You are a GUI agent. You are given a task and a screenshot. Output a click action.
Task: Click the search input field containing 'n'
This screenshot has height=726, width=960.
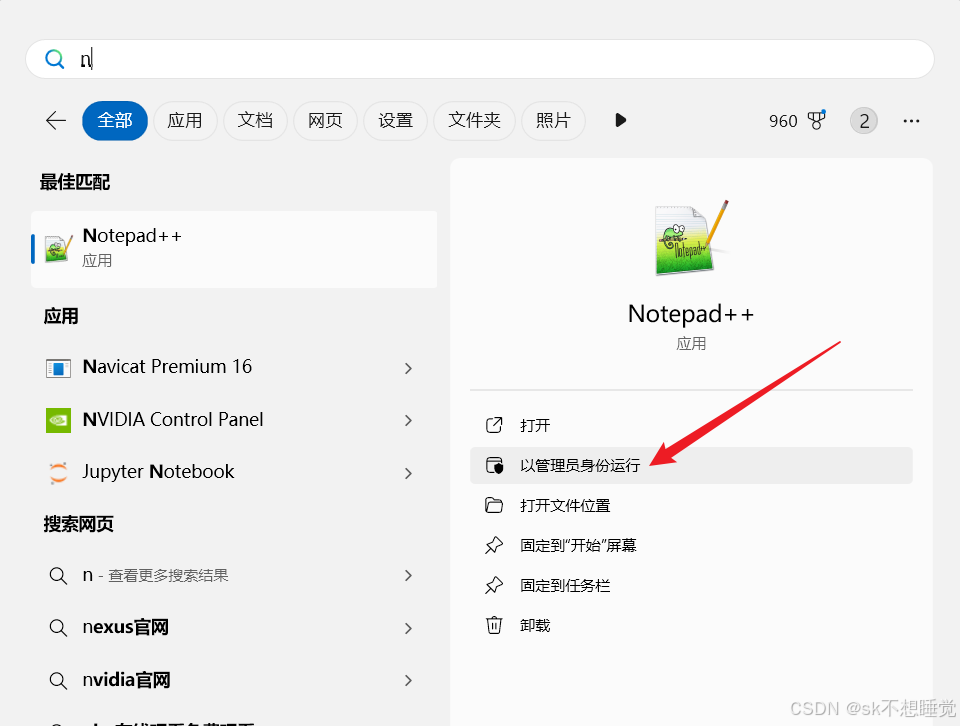479,59
